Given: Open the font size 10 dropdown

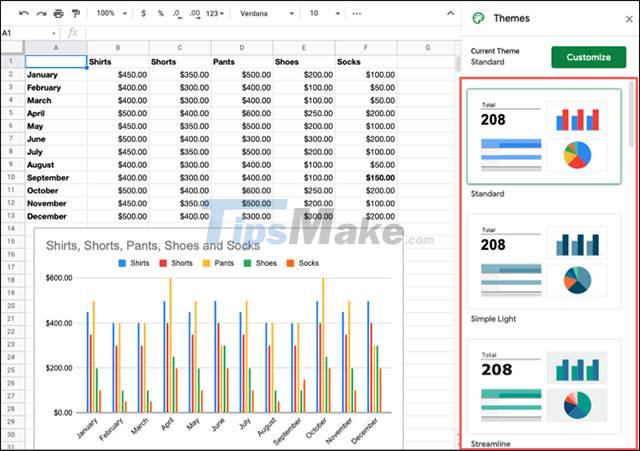Looking at the screenshot, I should coord(324,13).
